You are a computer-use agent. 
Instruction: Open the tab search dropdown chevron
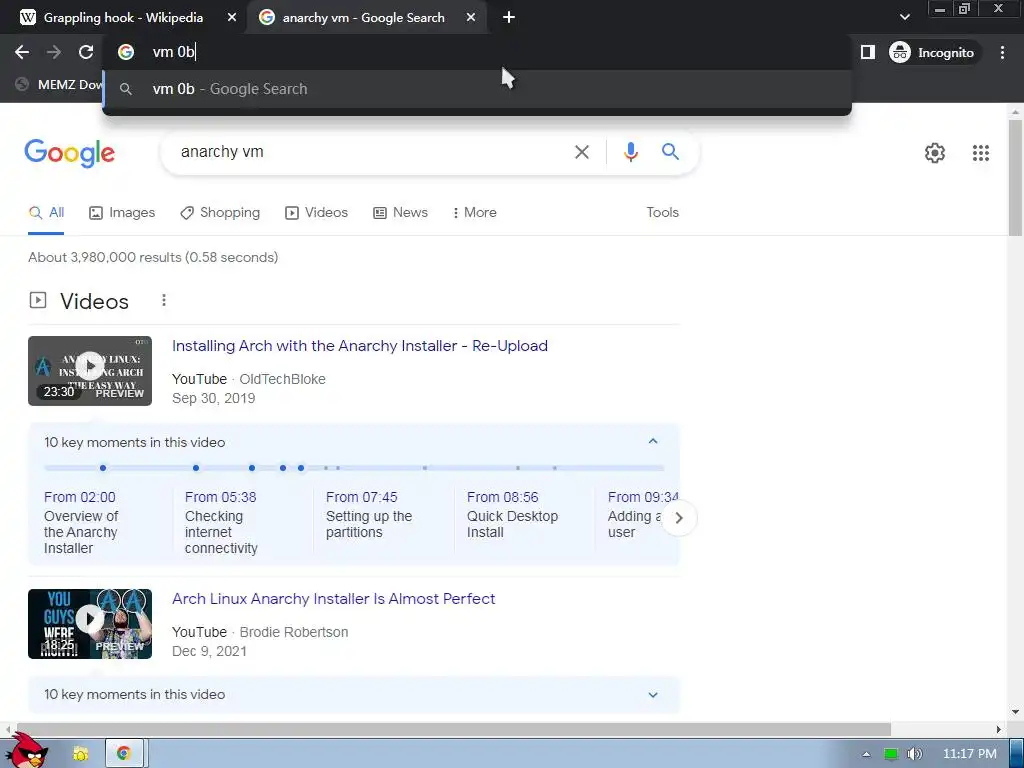[904, 17]
